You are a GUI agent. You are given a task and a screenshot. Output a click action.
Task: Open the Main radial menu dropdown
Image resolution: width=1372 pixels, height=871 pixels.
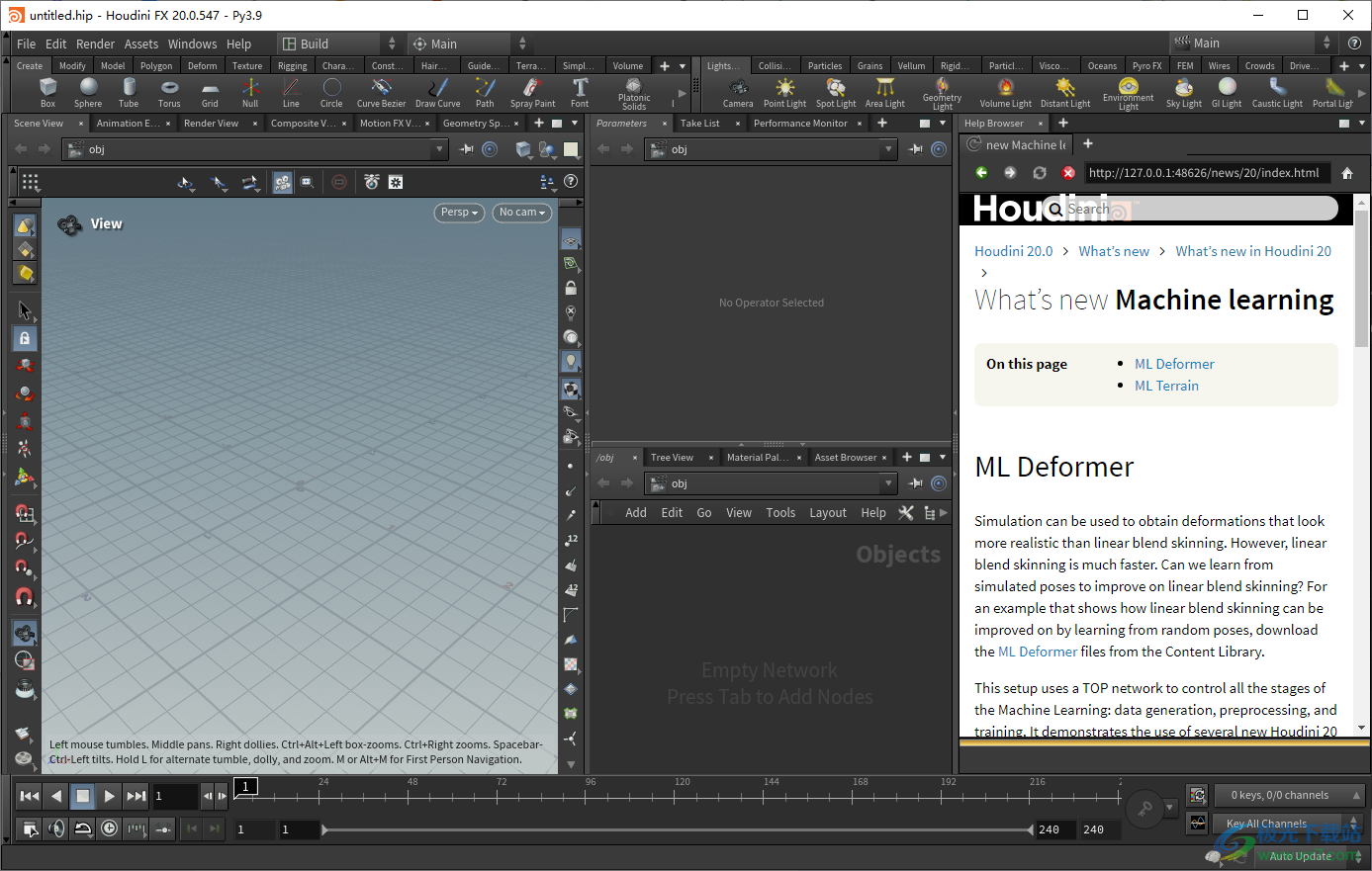pos(470,44)
